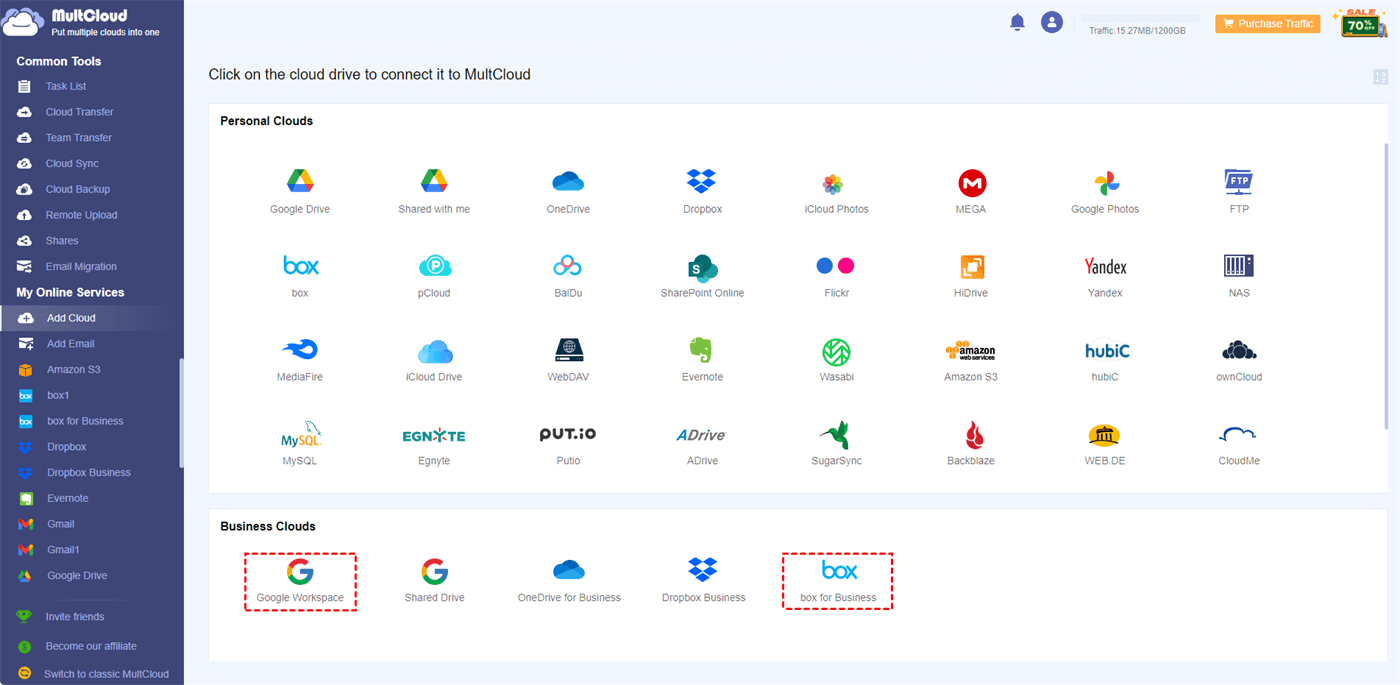Open the Shares section

click(x=61, y=241)
